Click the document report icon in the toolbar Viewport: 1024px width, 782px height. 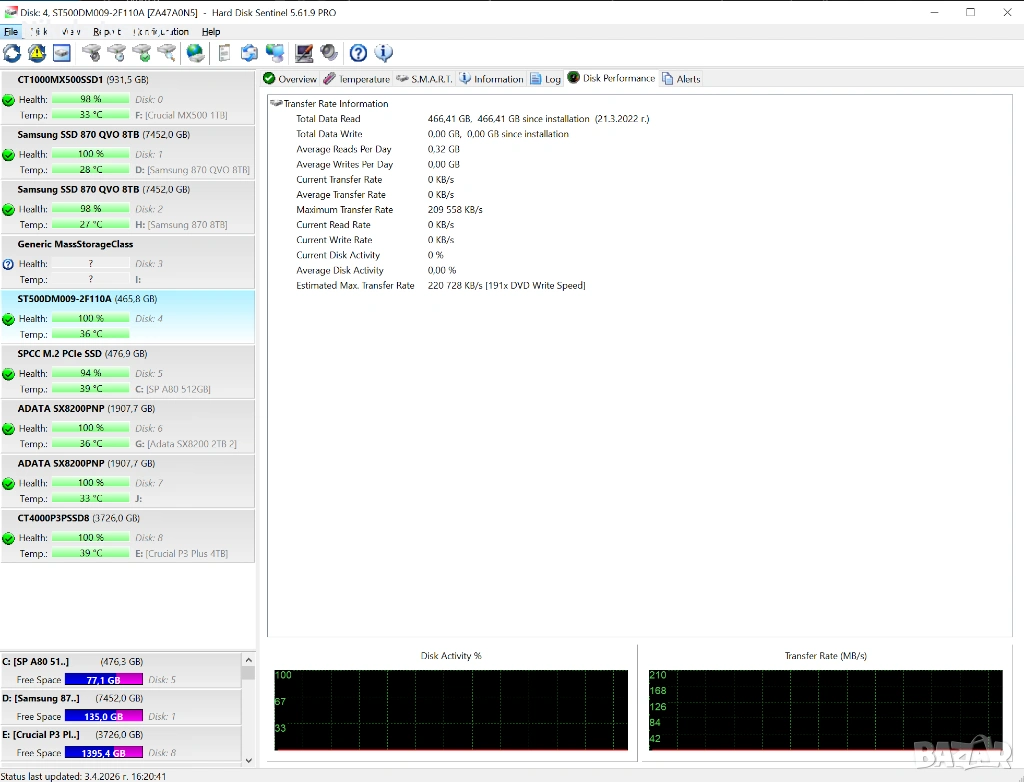[x=224, y=53]
